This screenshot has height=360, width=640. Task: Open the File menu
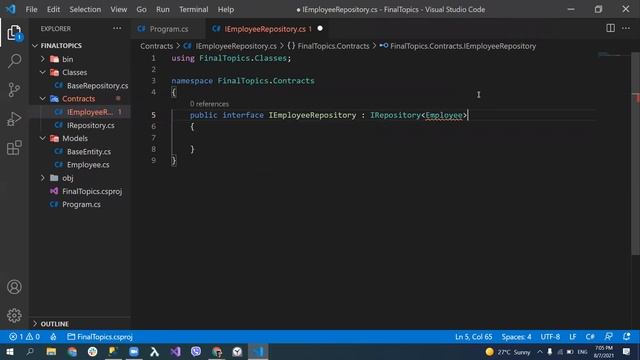(31, 9)
